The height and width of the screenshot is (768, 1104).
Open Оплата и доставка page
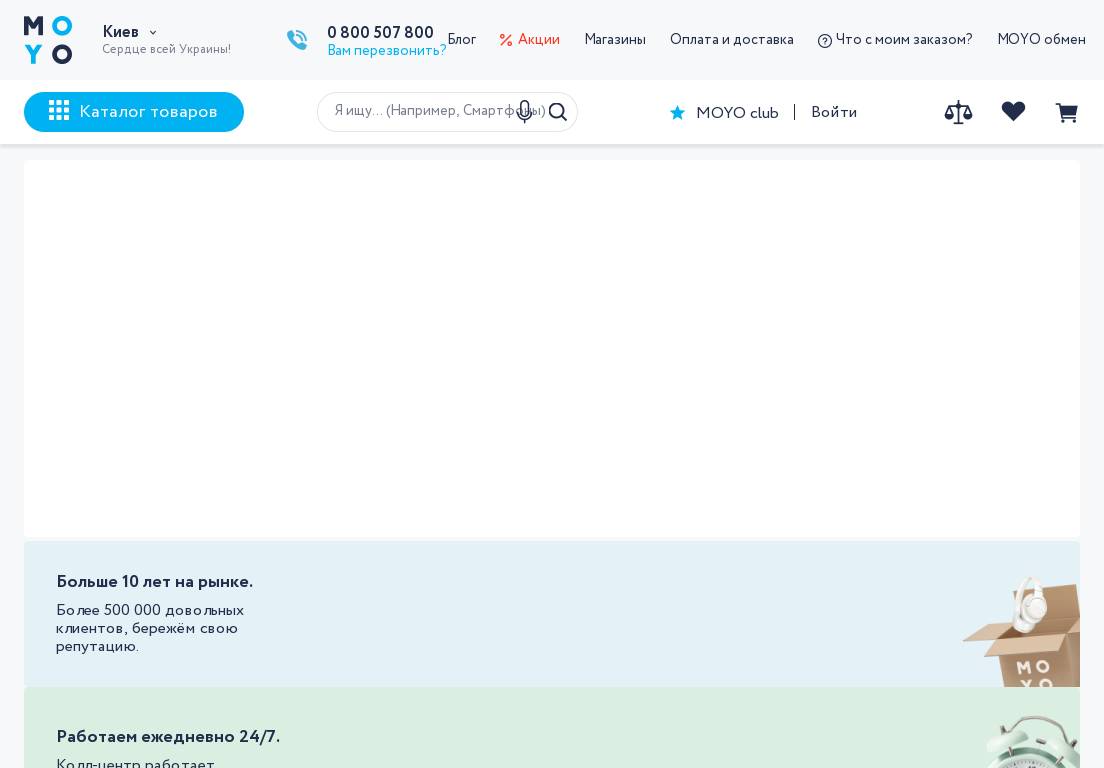732,40
